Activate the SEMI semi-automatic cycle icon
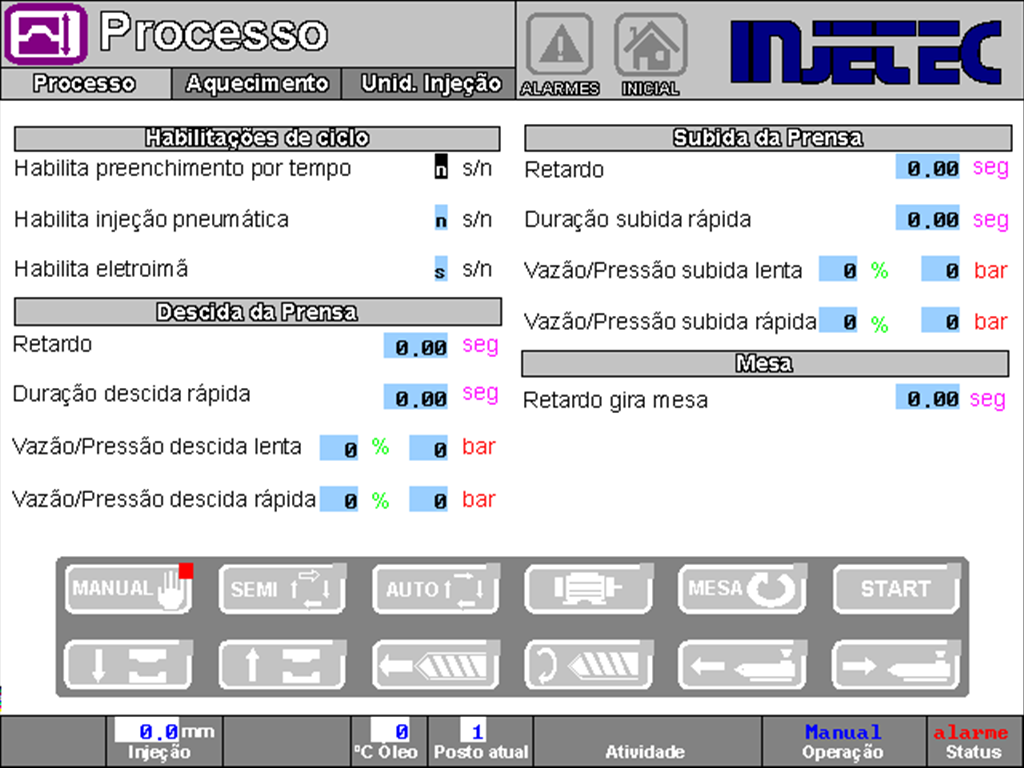Image resolution: width=1024 pixels, height=768 pixels. 282,589
